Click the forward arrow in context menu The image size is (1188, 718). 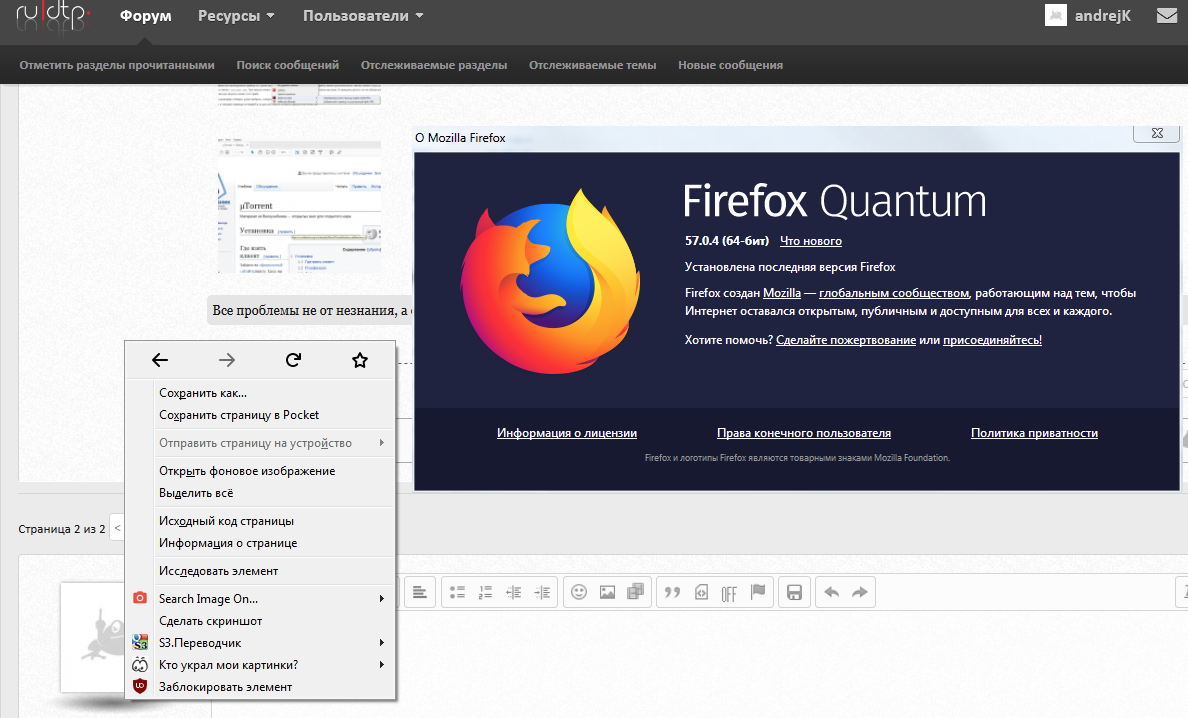tap(227, 360)
